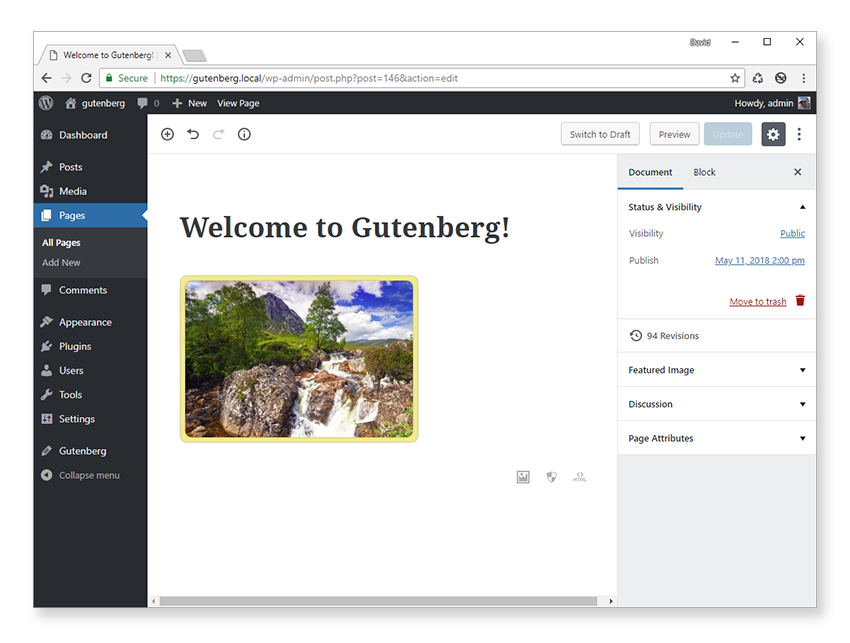850x643 pixels.
Task: Click the circular blocked extension icon
Action: click(781, 78)
